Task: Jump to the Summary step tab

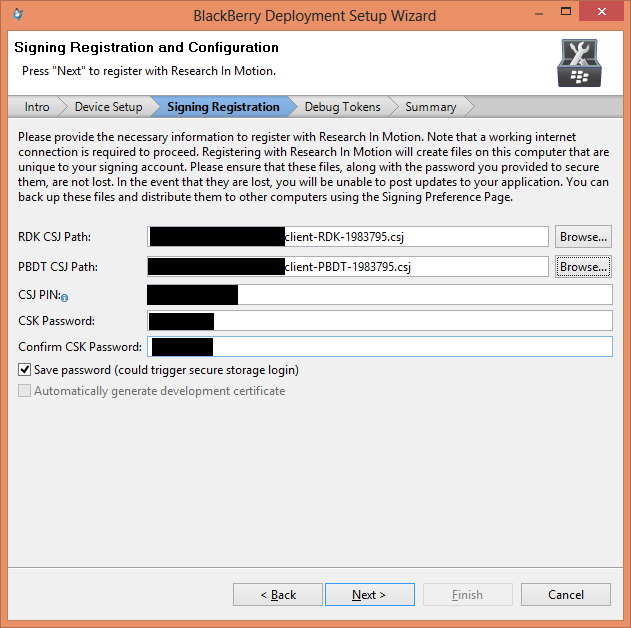Action: coord(431,107)
